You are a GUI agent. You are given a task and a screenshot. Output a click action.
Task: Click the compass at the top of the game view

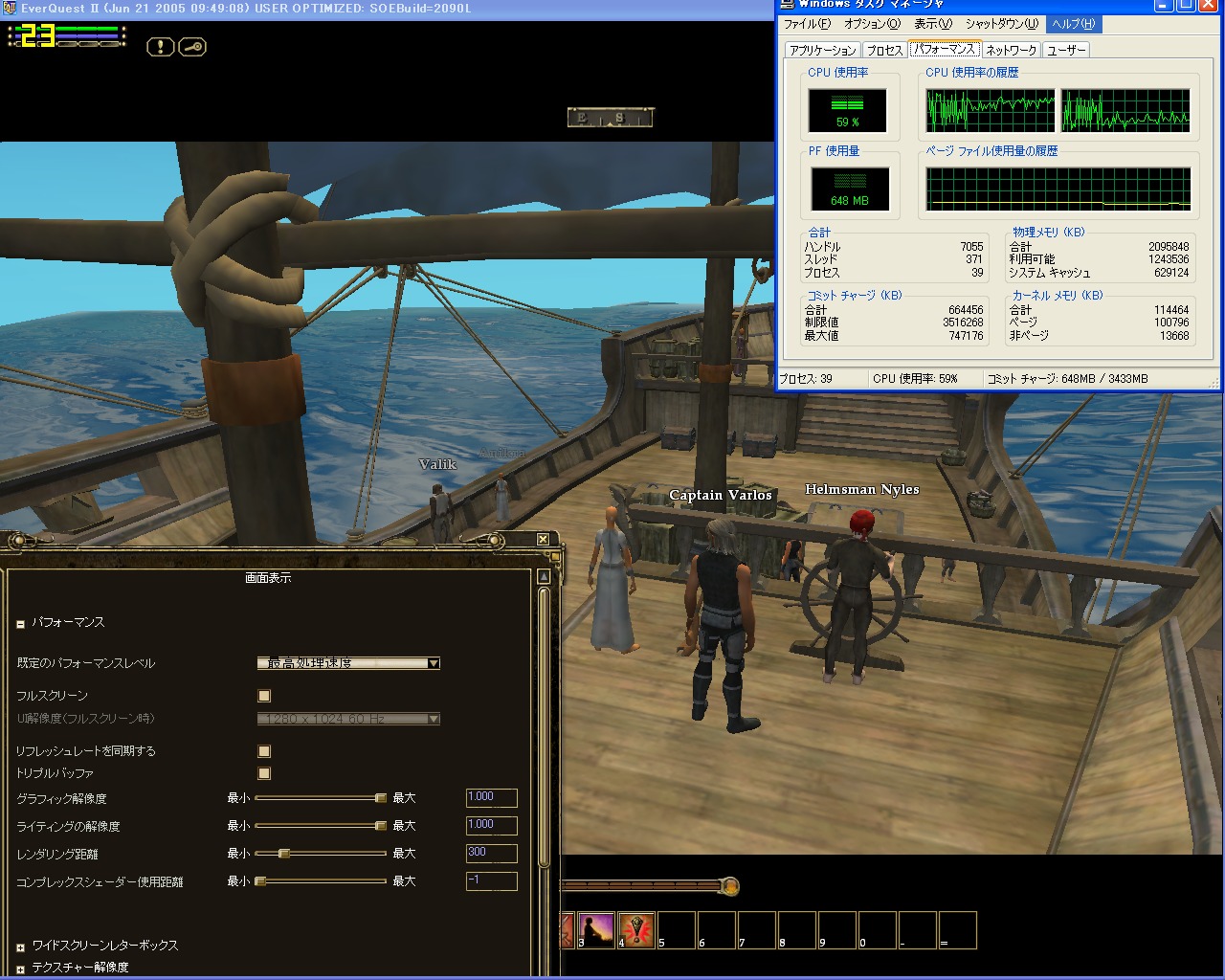click(x=610, y=118)
